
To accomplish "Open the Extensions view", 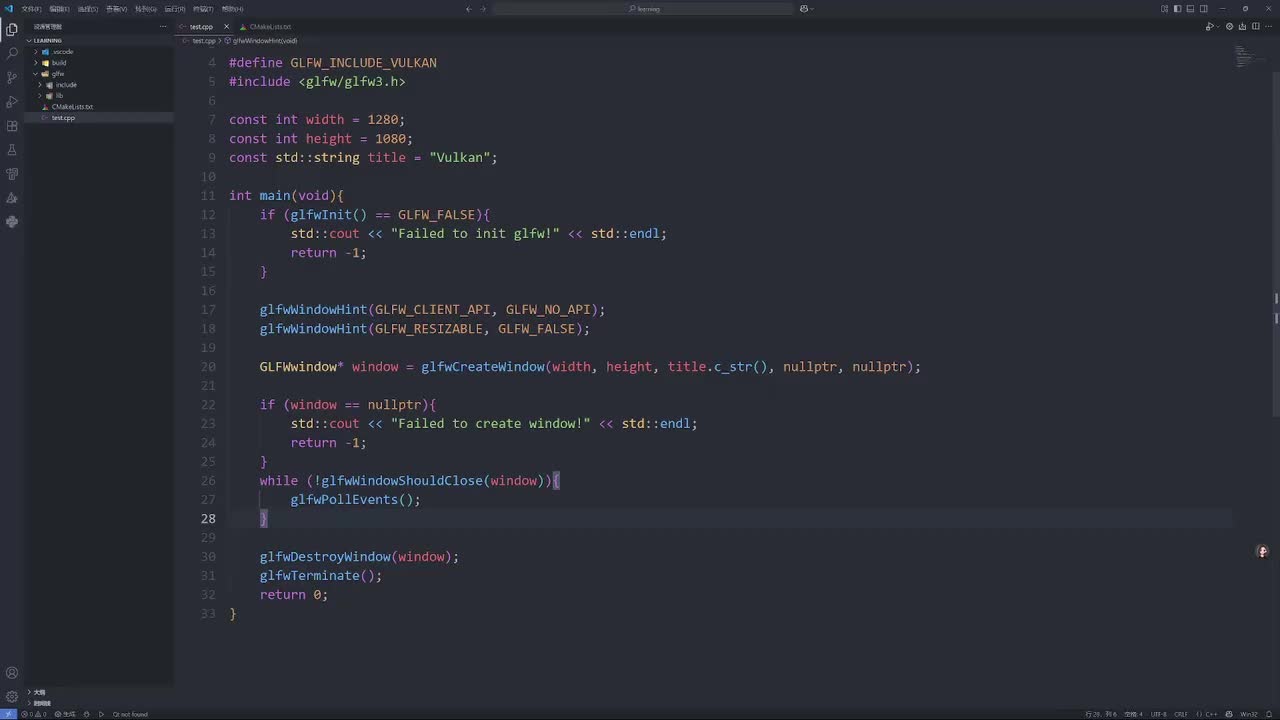I will (x=12, y=126).
